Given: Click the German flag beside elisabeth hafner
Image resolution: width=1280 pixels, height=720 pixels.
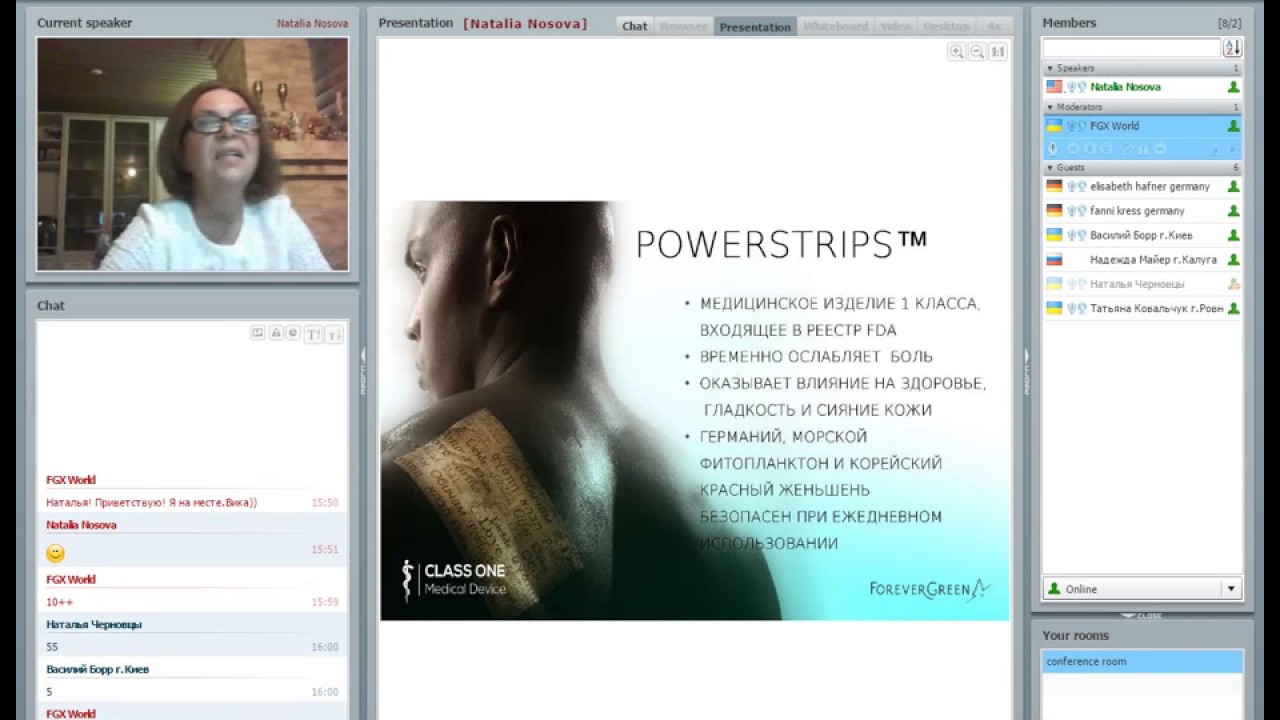Looking at the screenshot, I should coord(1054,186).
